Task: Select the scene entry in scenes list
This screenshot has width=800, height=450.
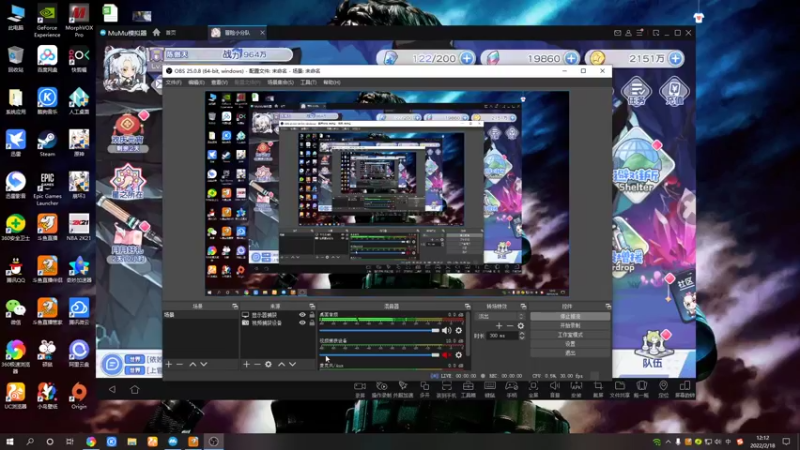Action: coord(200,315)
